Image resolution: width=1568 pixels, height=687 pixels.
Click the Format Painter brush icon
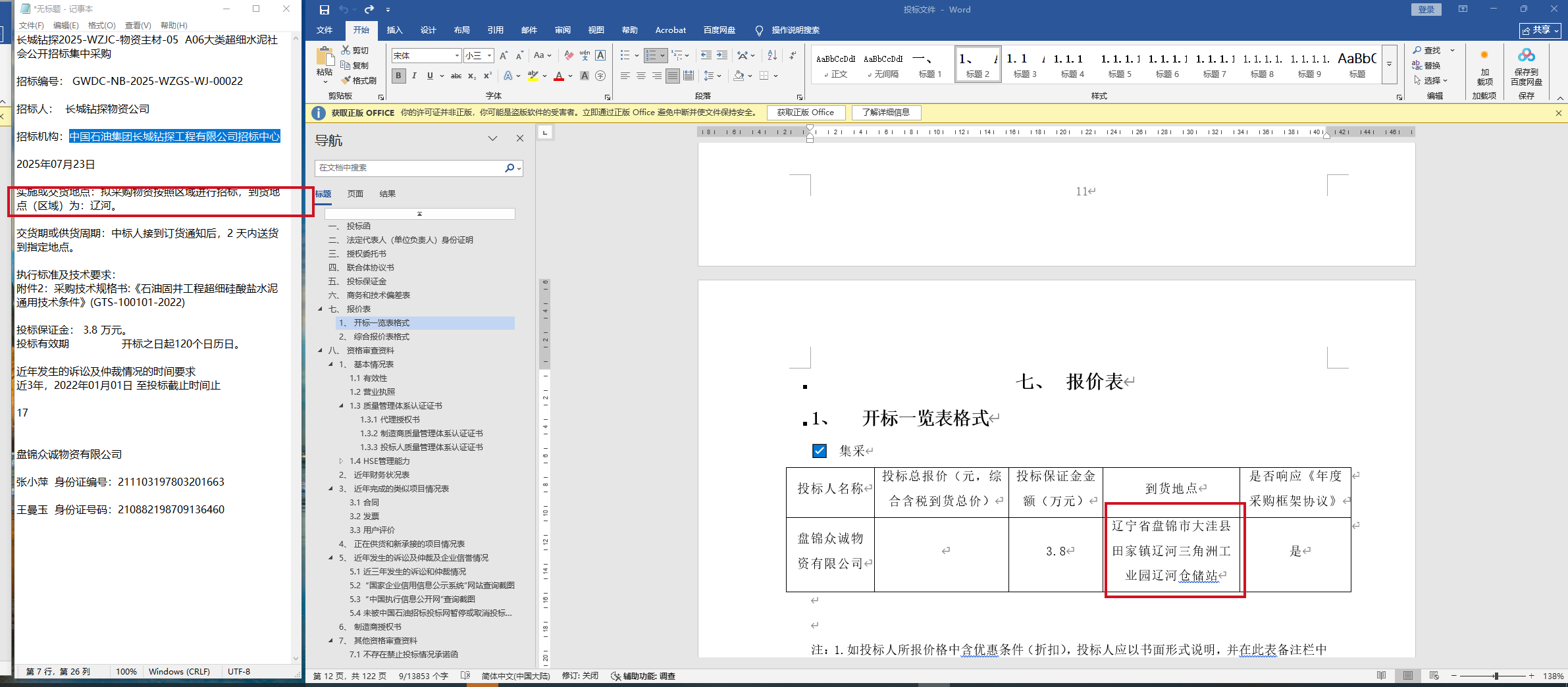click(346, 80)
